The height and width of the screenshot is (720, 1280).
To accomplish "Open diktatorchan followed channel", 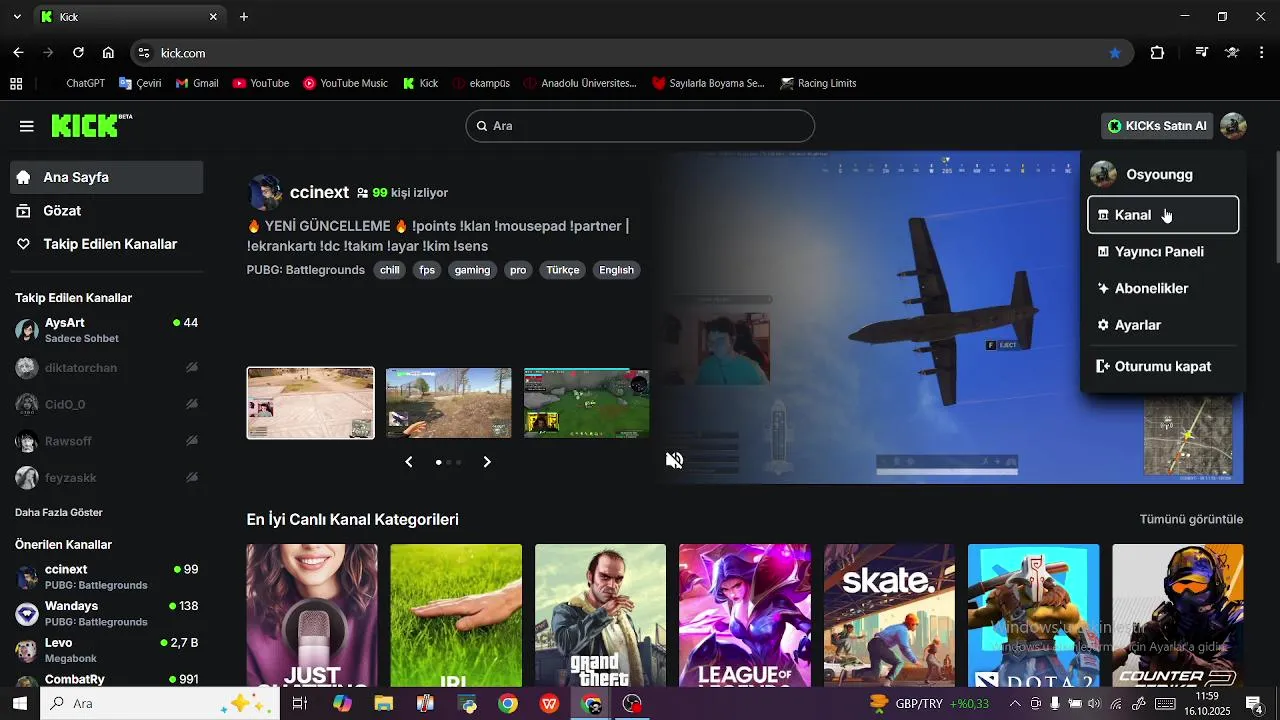I will pyautogui.click(x=107, y=368).
